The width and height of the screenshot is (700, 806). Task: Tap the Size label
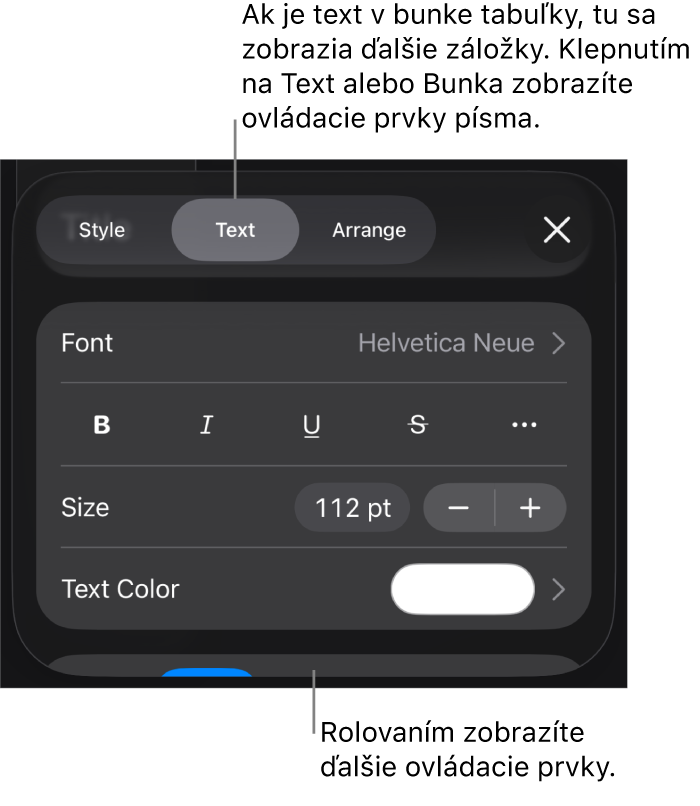click(85, 508)
